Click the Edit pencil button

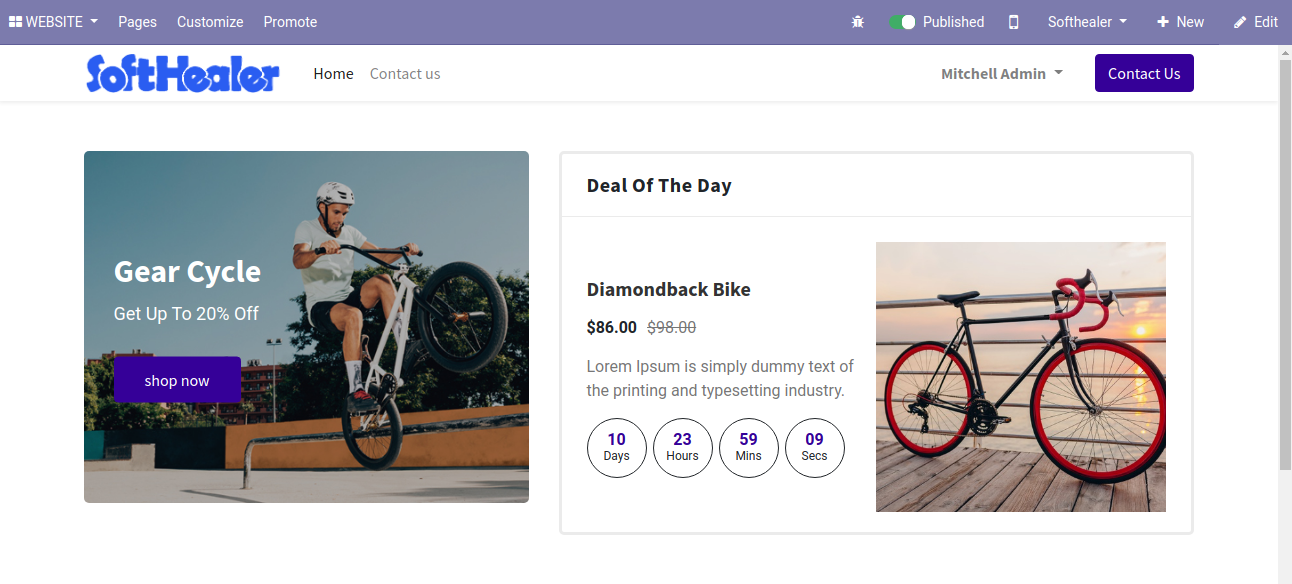pyautogui.click(x=1256, y=22)
